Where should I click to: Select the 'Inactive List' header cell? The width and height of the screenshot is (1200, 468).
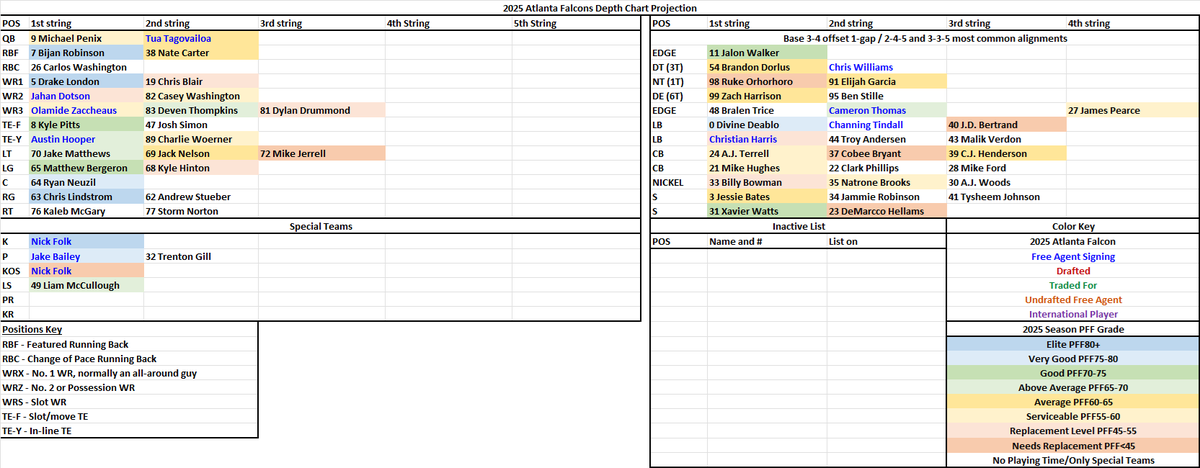coord(797,227)
